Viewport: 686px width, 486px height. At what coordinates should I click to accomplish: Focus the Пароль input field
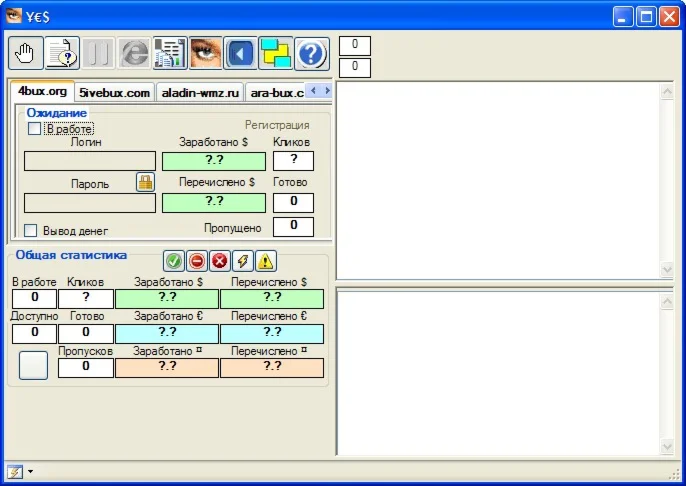coord(90,203)
